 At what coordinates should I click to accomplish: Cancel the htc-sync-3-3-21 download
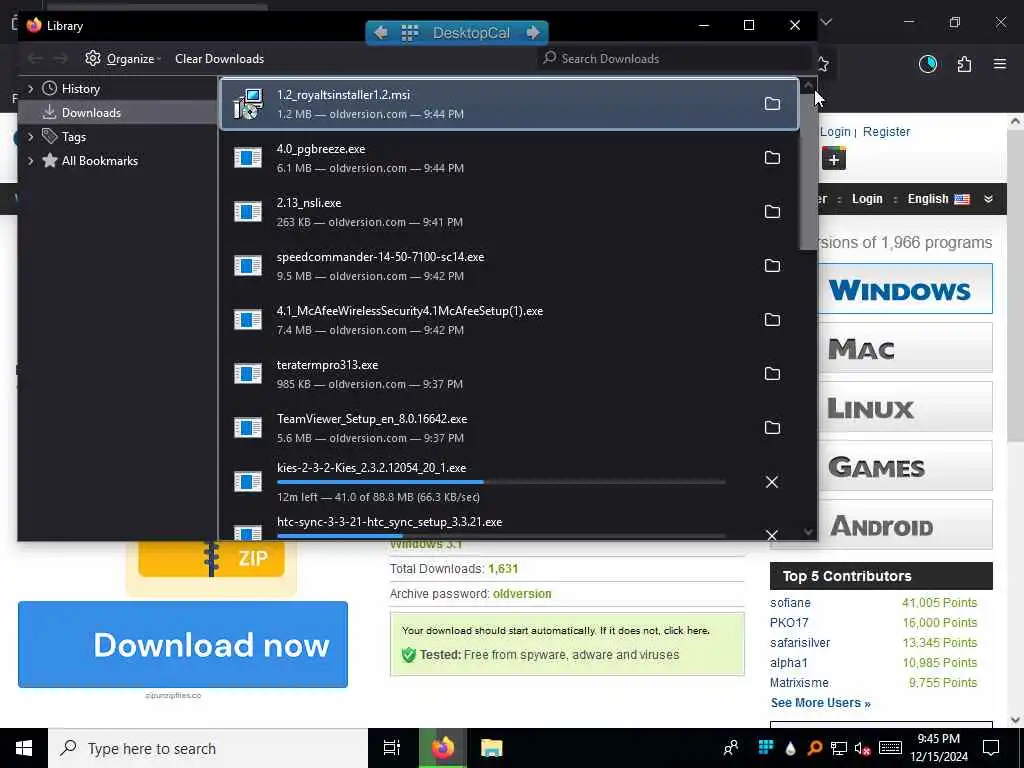point(772,535)
